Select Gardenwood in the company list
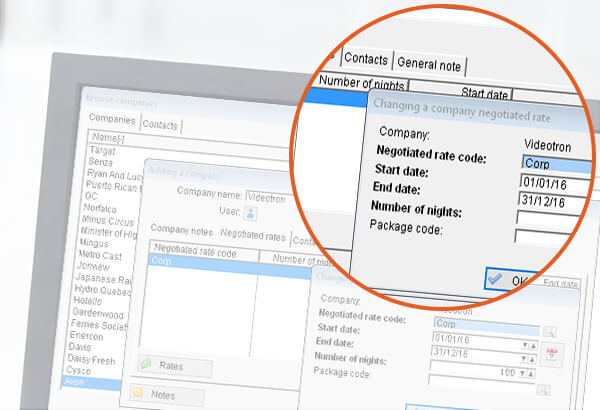The width and height of the screenshot is (600, 410). pos(98,313)
